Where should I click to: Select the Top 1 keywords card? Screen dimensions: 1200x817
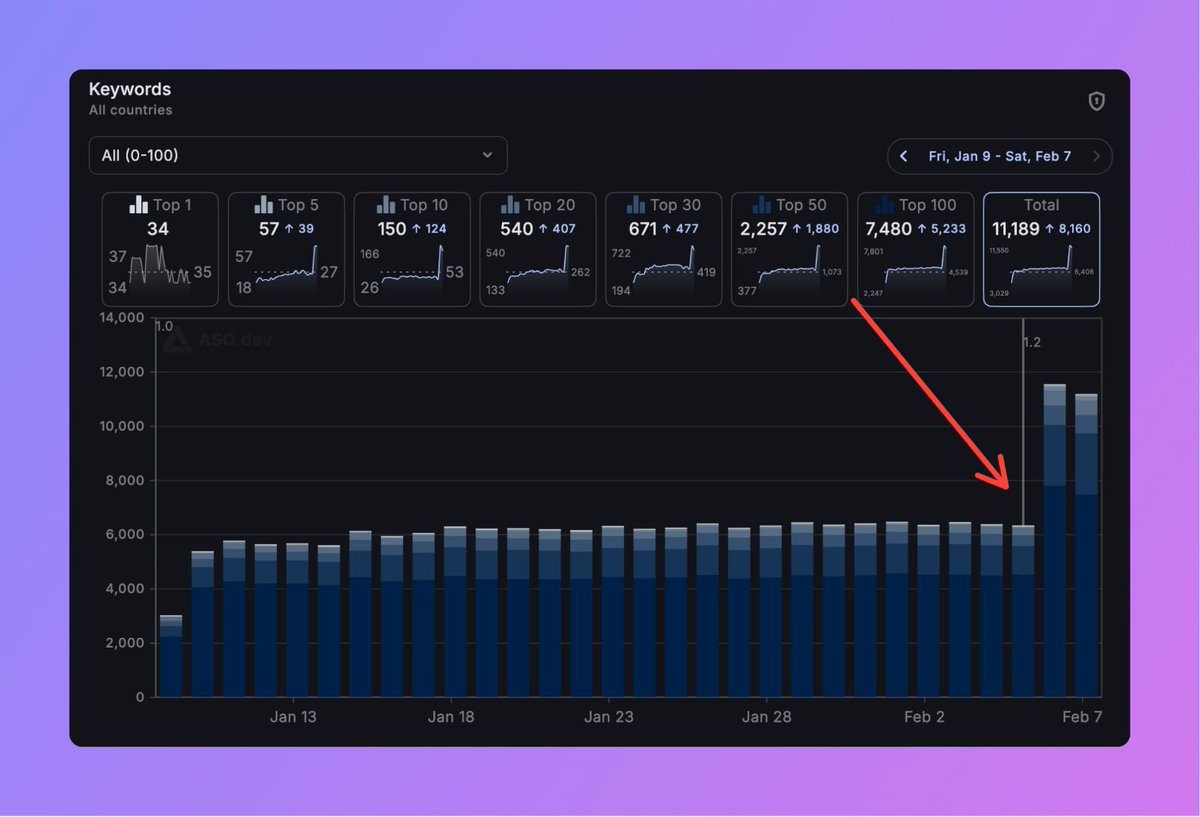pyautogui.click(x=160, y=249)
